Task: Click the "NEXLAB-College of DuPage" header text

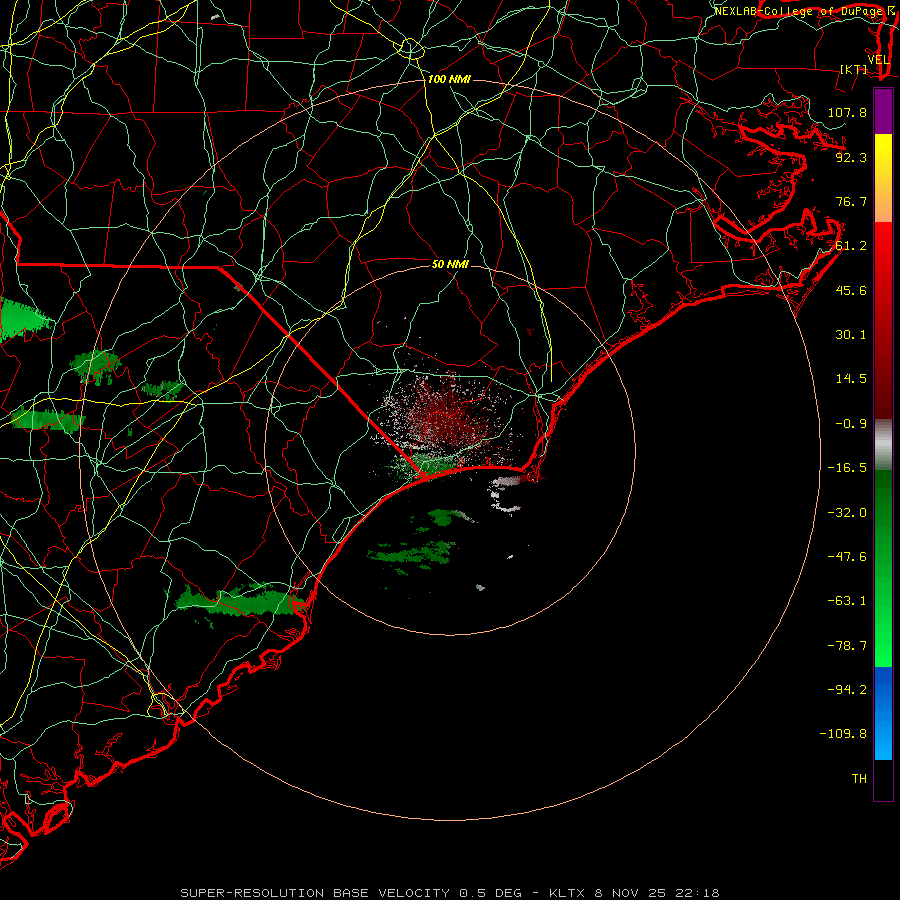Action: click(x=798, y=11)
